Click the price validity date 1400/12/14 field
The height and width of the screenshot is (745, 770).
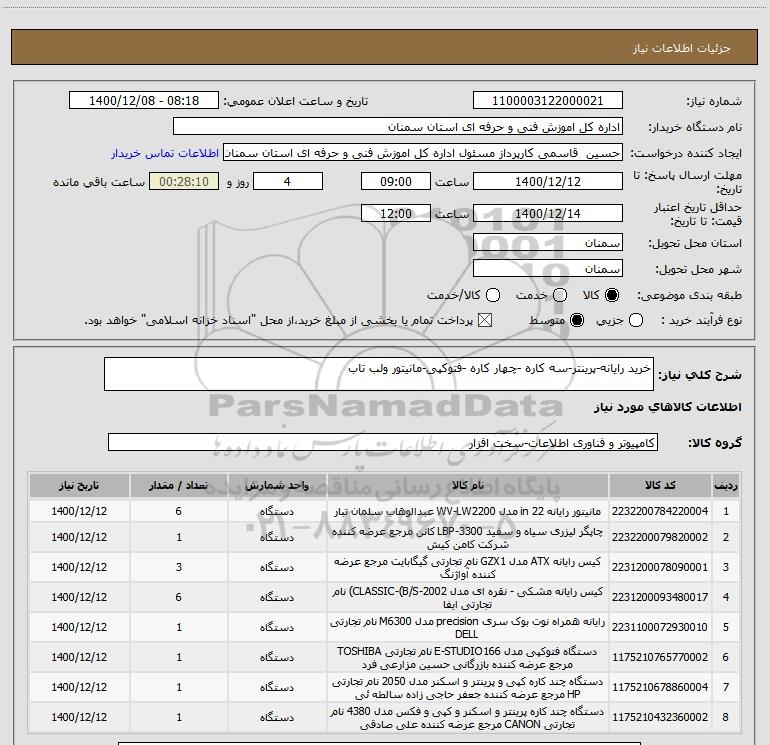548,213
